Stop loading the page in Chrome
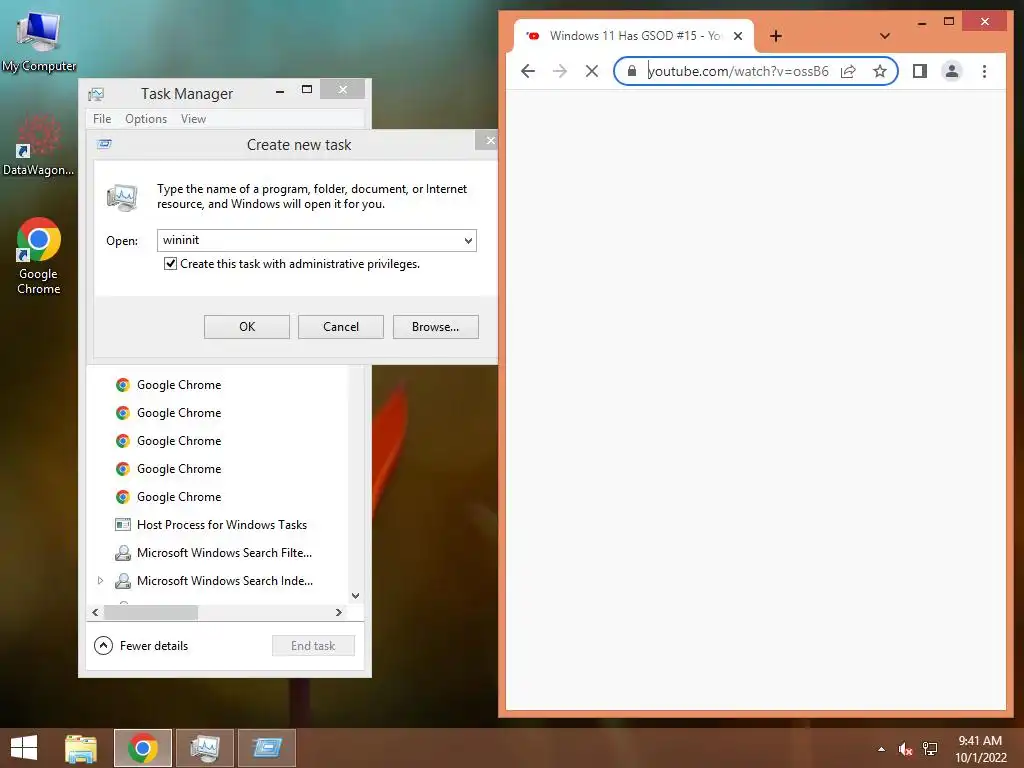Viewport: 1024px width, 768px height. pyautogui.click(x=592, y=71)
